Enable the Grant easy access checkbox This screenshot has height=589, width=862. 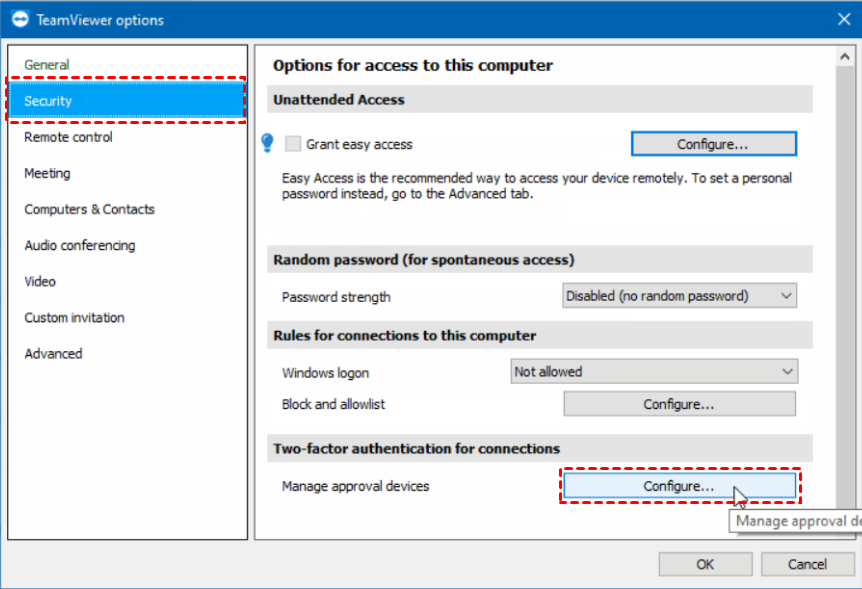click(x=293, y=144)
